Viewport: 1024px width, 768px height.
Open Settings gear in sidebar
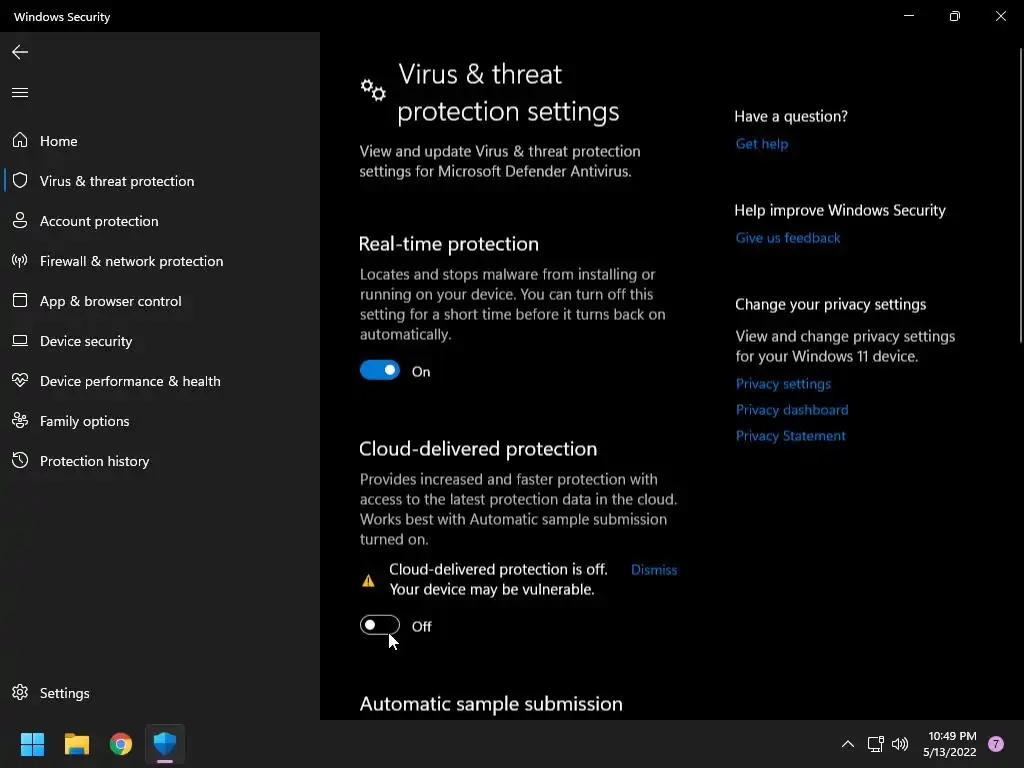tap(20, 693)
